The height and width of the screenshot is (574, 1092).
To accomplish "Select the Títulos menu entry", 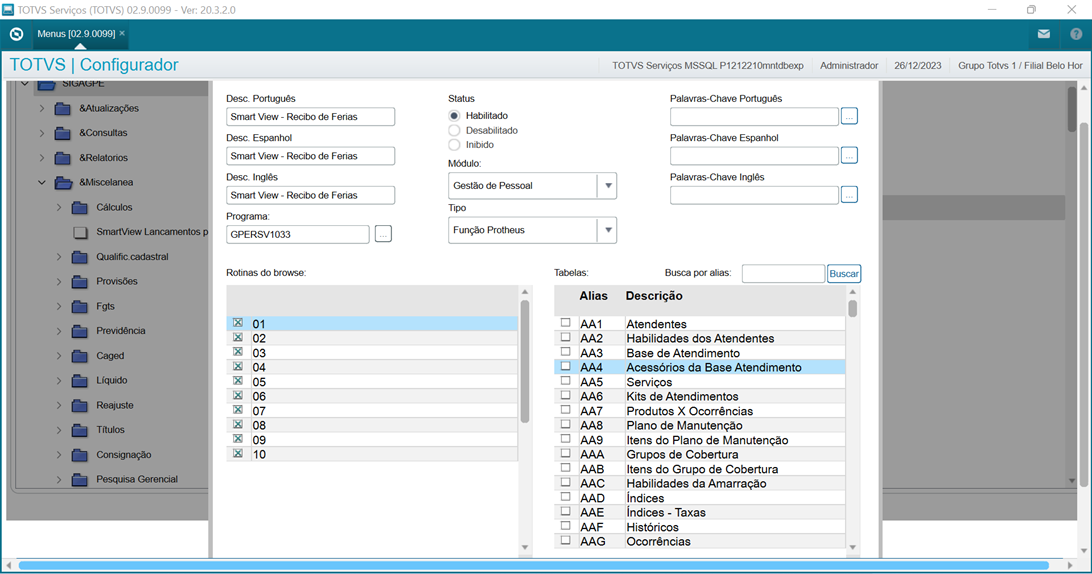I will click(x=110, y=430).
